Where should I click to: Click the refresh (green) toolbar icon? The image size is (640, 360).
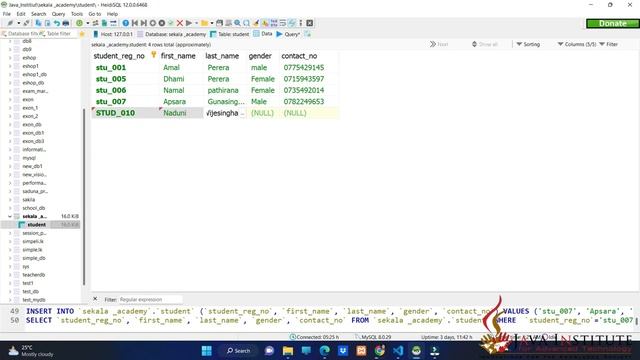[79, 23]
